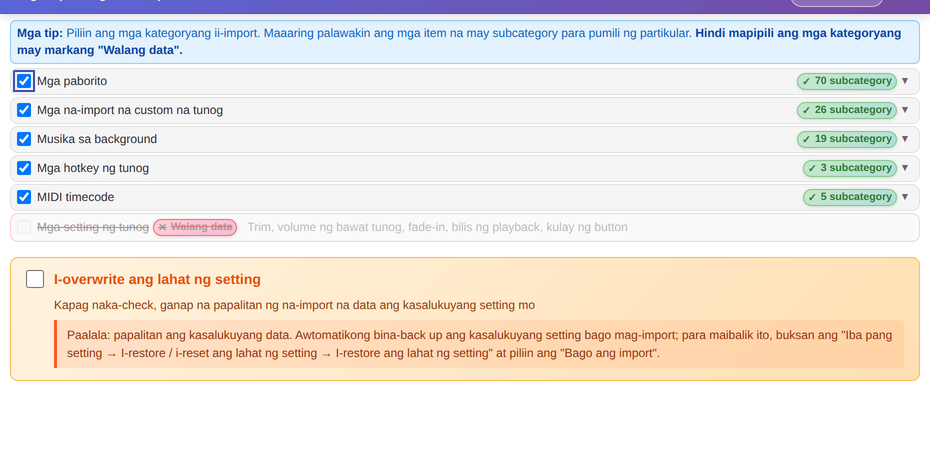Expand Mga na-import na custom na tunog arrow
This screenshot has height=449, width=930.
[904, 110]
